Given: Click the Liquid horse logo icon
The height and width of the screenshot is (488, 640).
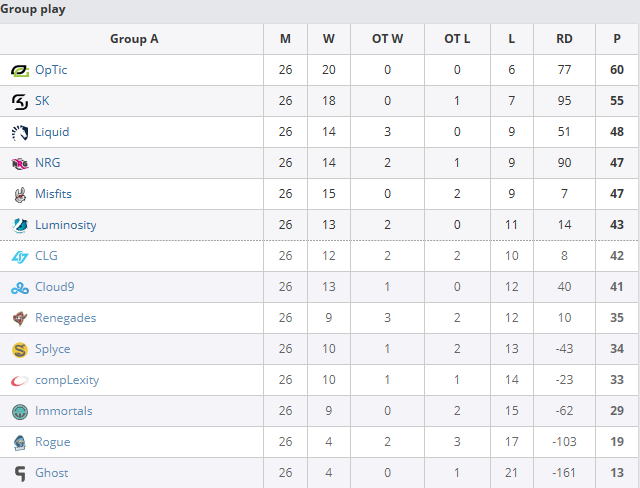Looking at the screenshot, I should pos(20,132).
